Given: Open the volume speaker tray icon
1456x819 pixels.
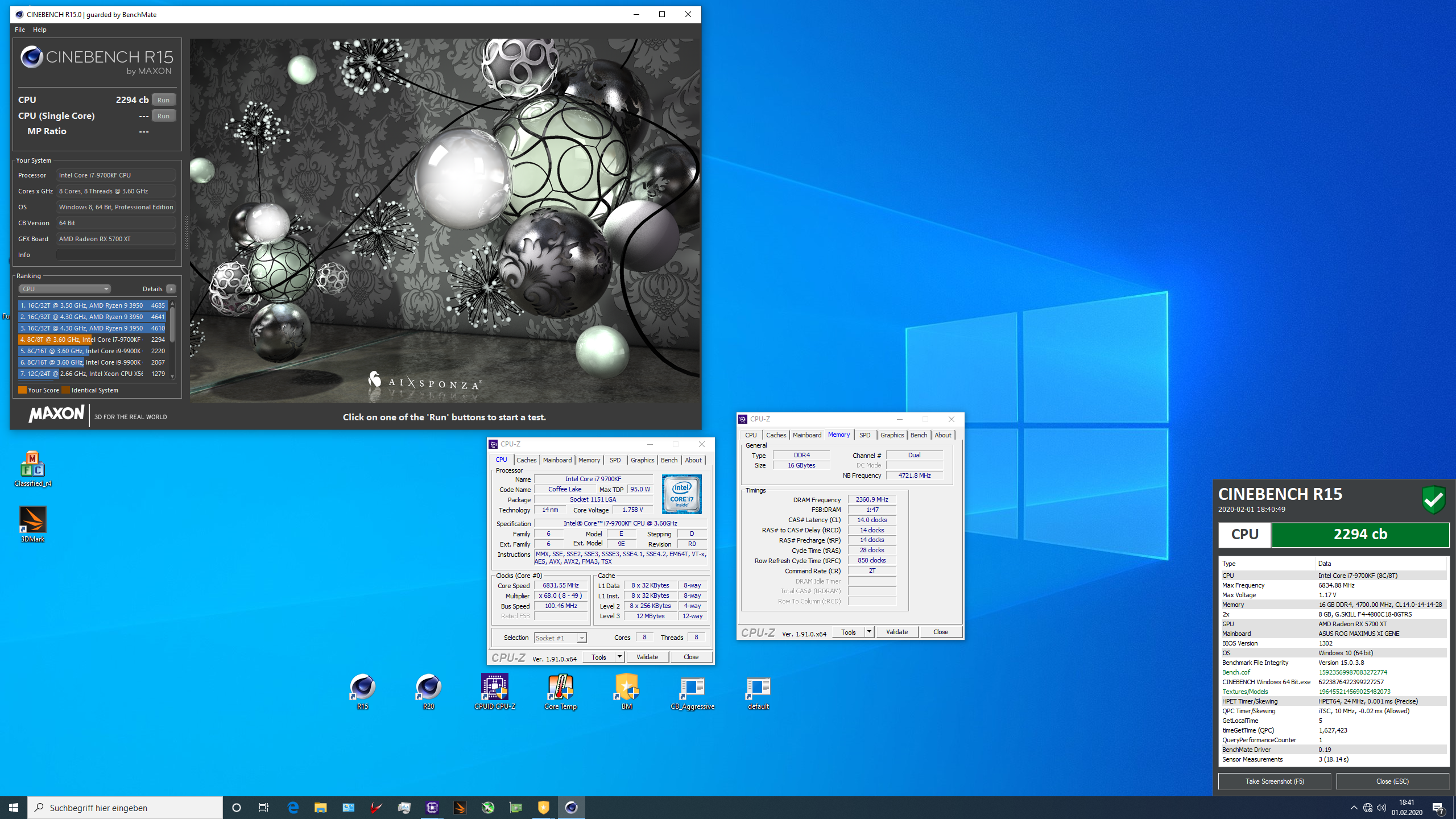Looking at the screenshot, I should 1381,808.
